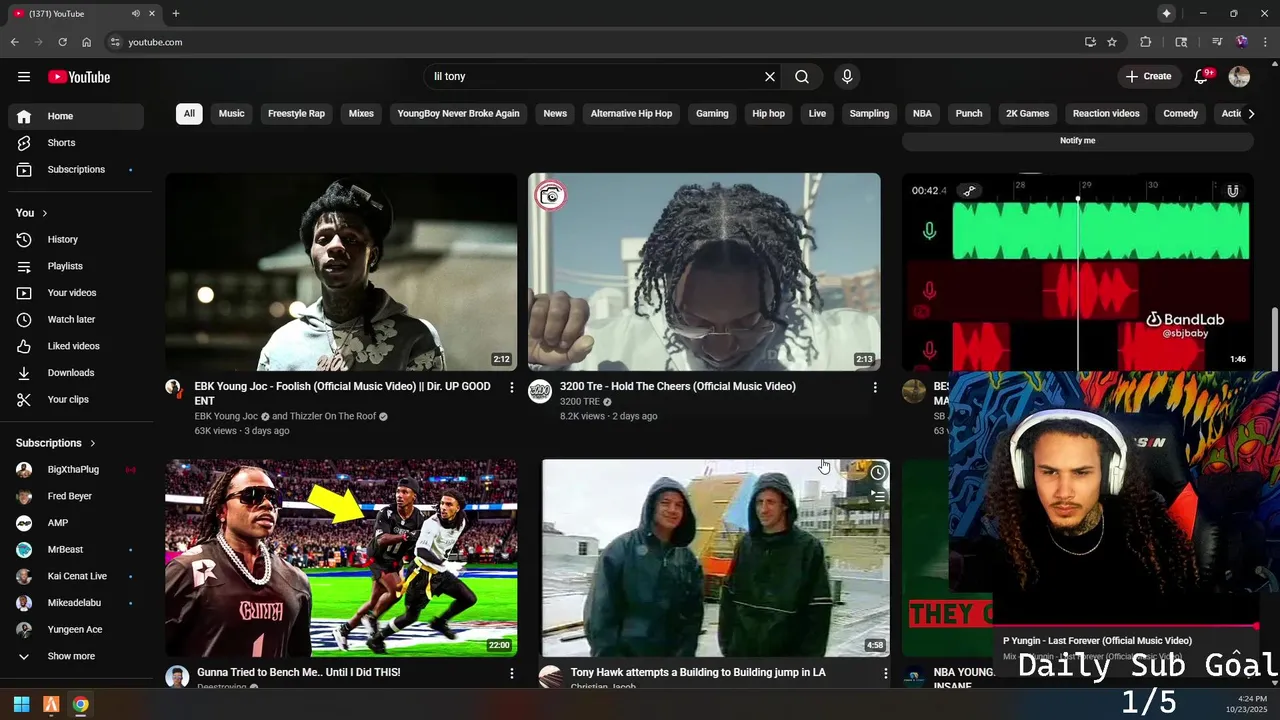Screen dimensions: 1280x720
Task: Add Tony Hawk video to queue
Action: pyautogui.click(x=877, y=496)
